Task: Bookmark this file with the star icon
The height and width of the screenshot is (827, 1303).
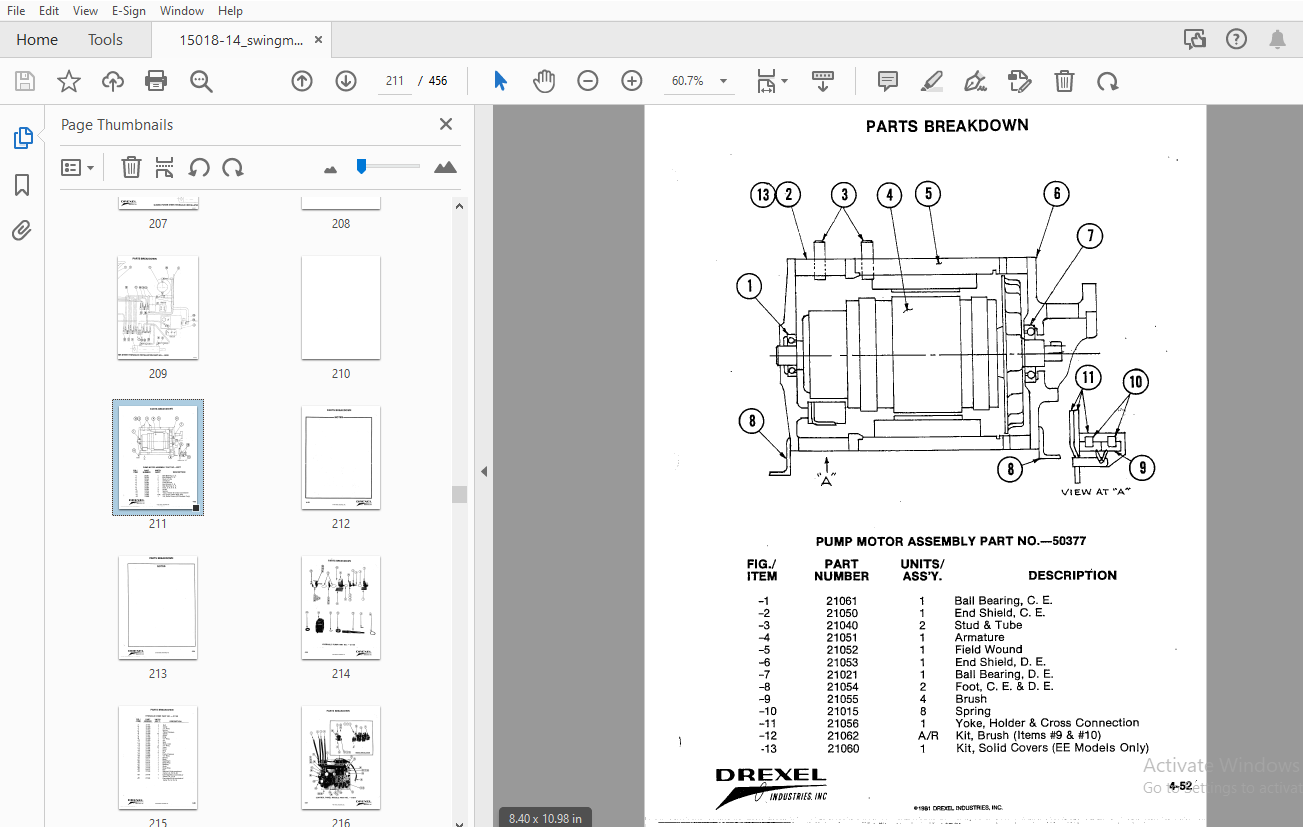Action: click(x=69, y=81)
